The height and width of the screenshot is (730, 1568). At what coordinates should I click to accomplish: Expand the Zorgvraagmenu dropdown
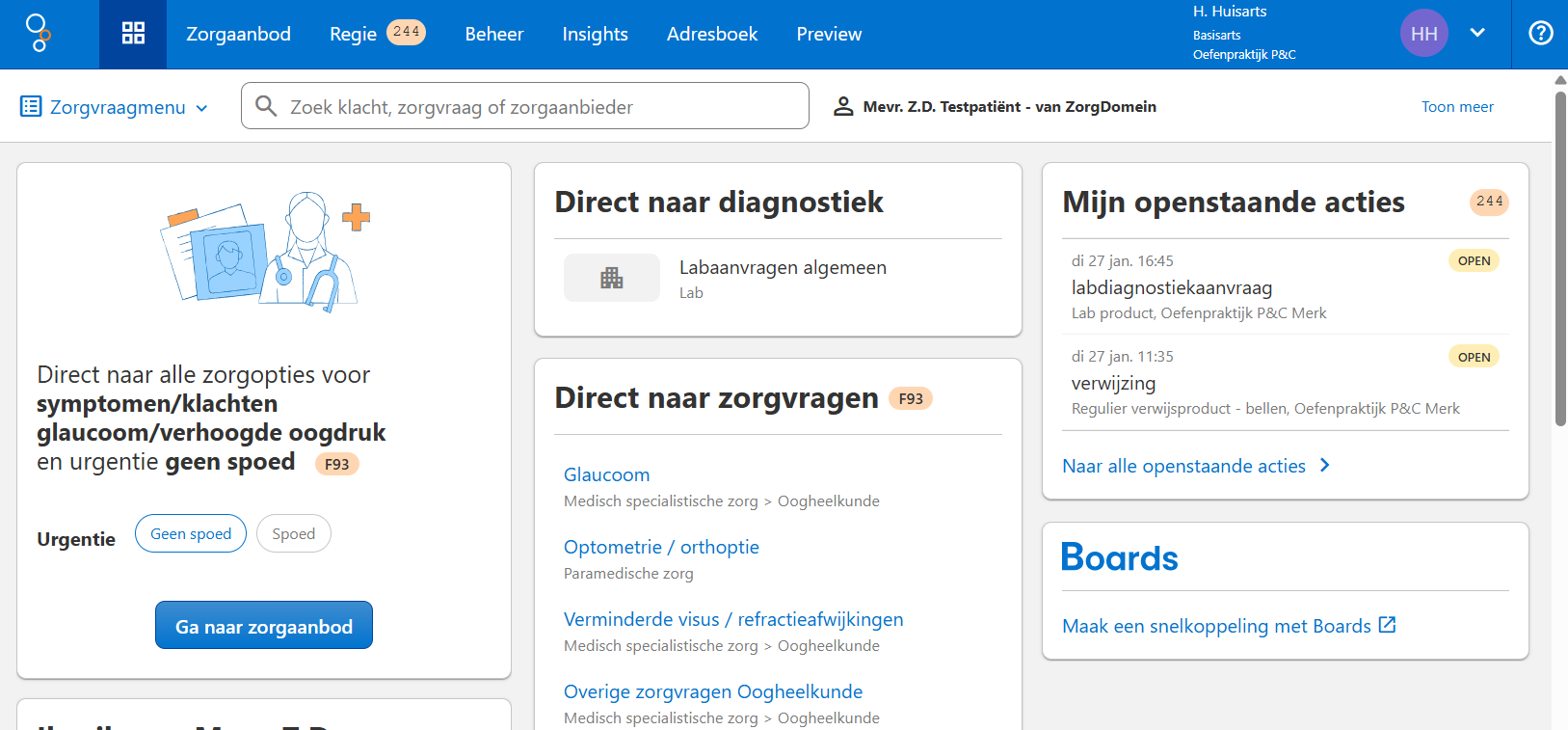point(201,108)
